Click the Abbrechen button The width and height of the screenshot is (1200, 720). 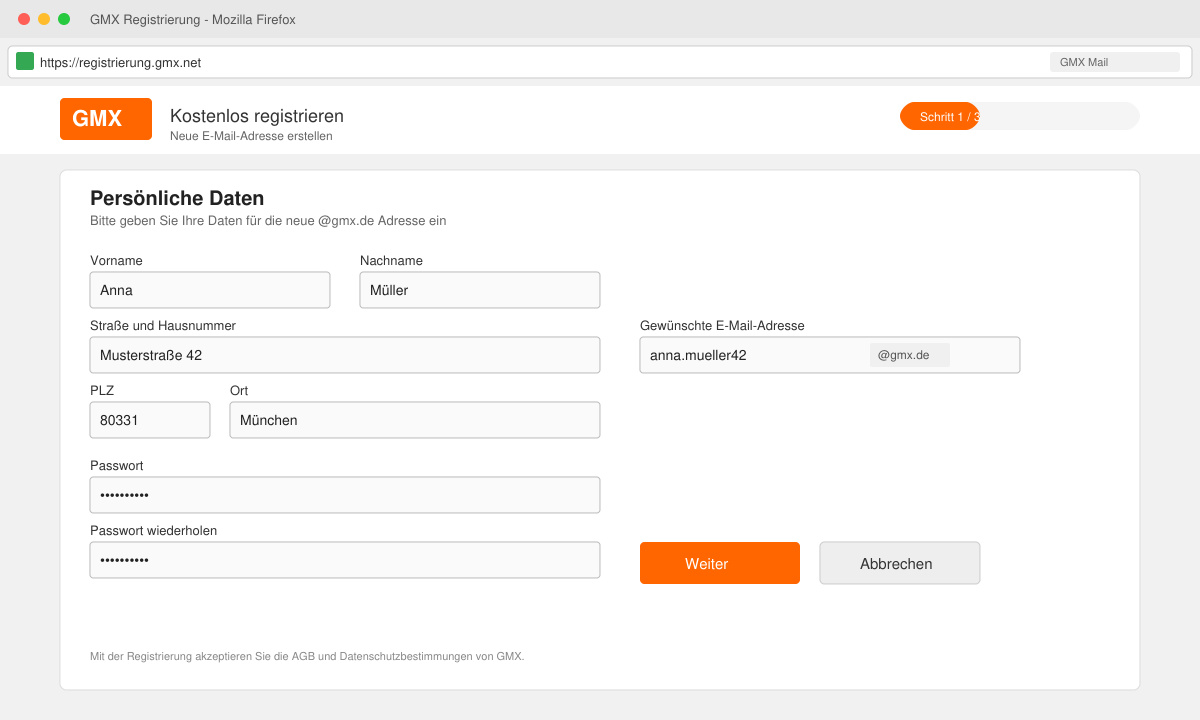click(900, 563)
